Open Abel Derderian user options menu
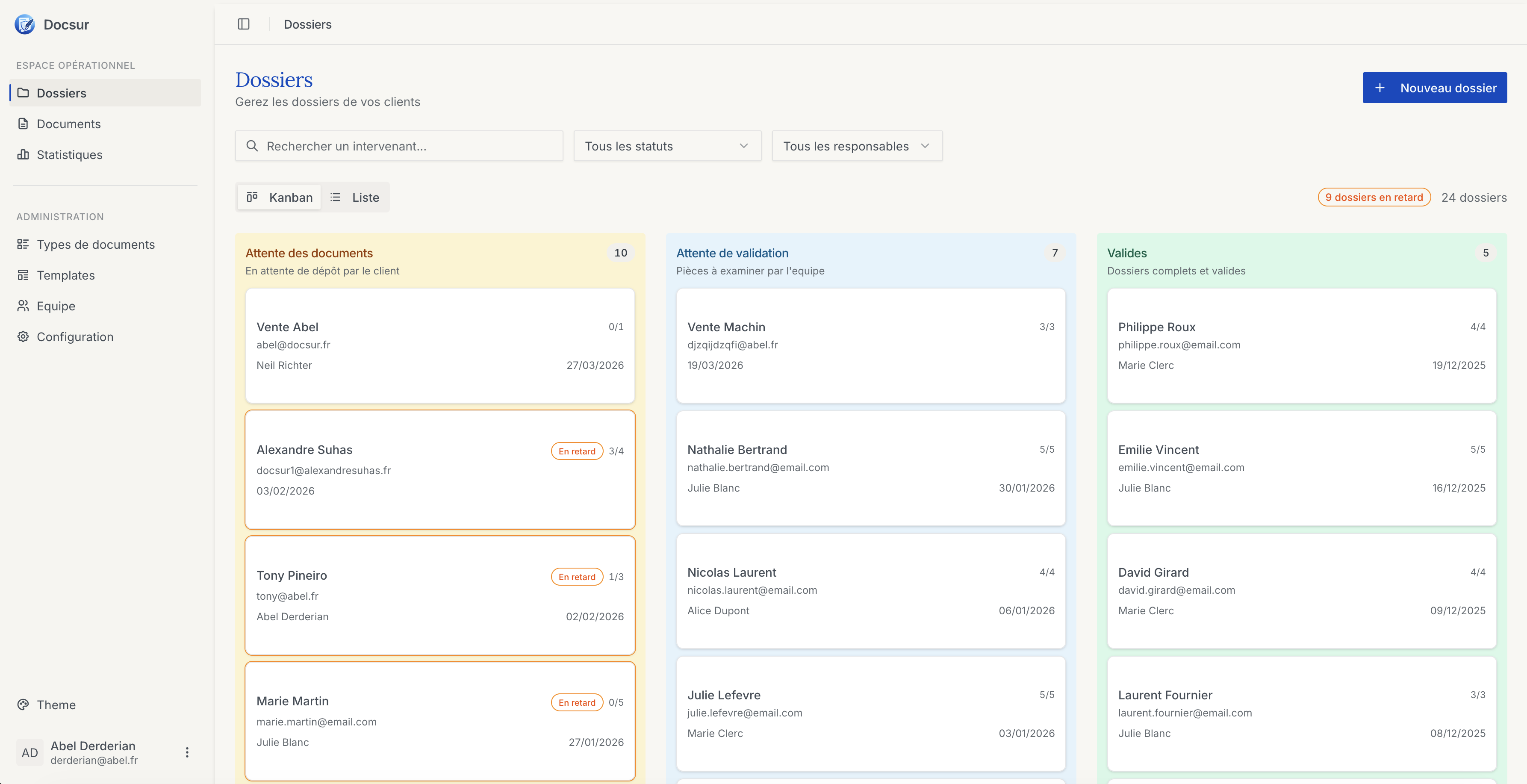The image size is (1527, 784). 187,752
